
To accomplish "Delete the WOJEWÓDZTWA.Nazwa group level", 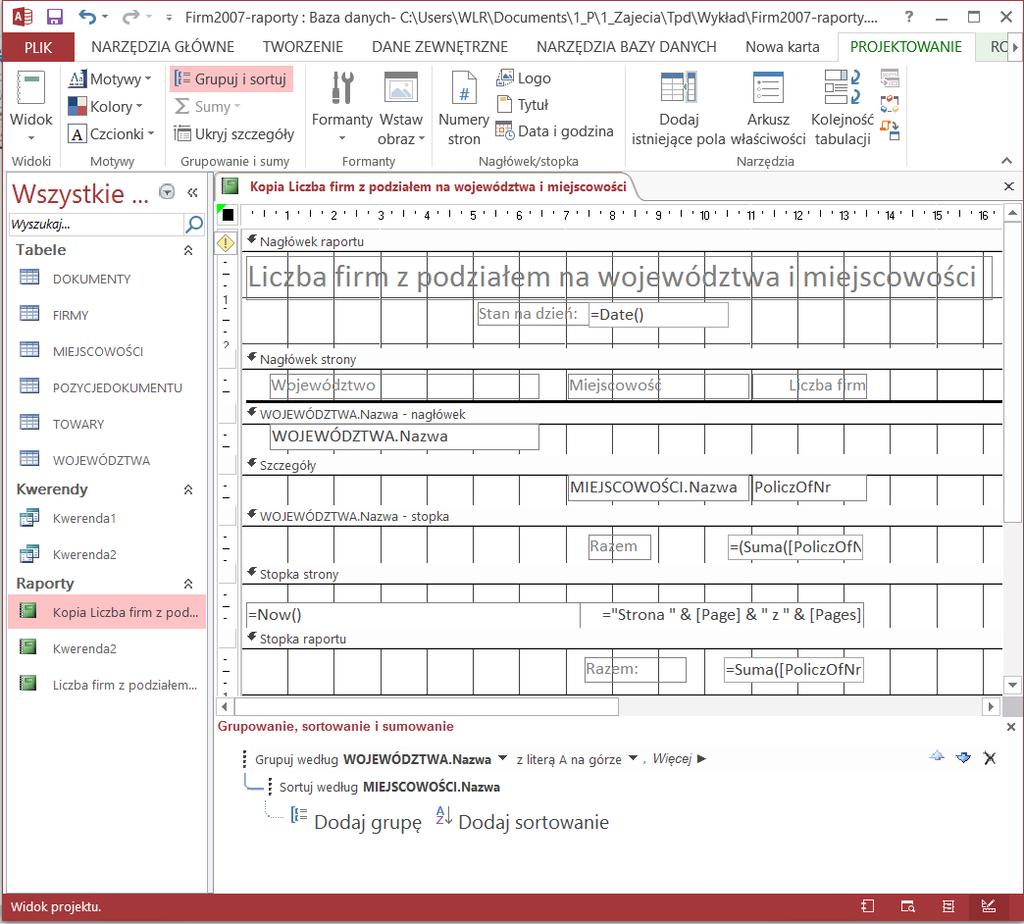I will tap(989, 757).
